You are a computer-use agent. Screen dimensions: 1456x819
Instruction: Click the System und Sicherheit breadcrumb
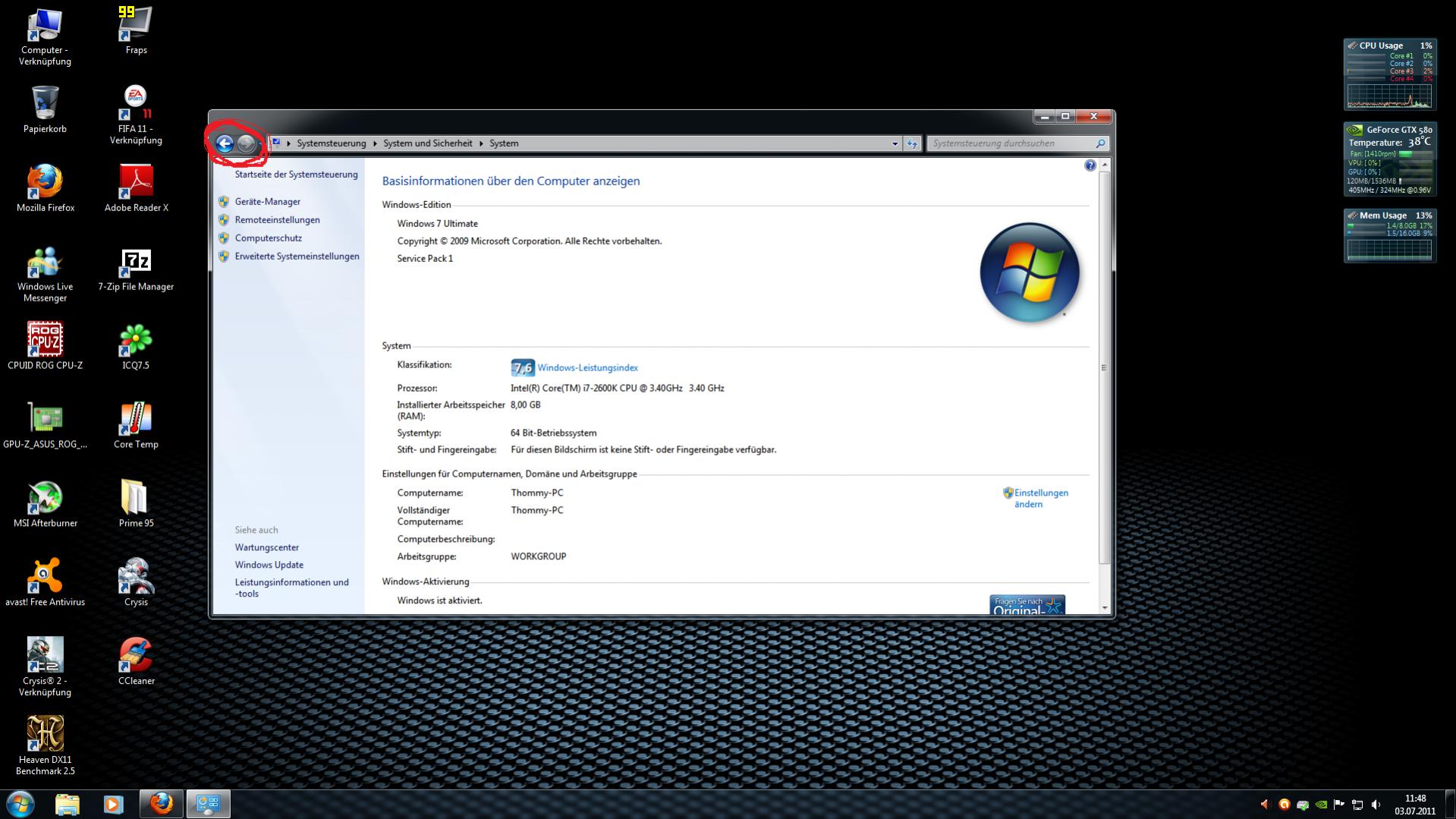click(428, 143)
